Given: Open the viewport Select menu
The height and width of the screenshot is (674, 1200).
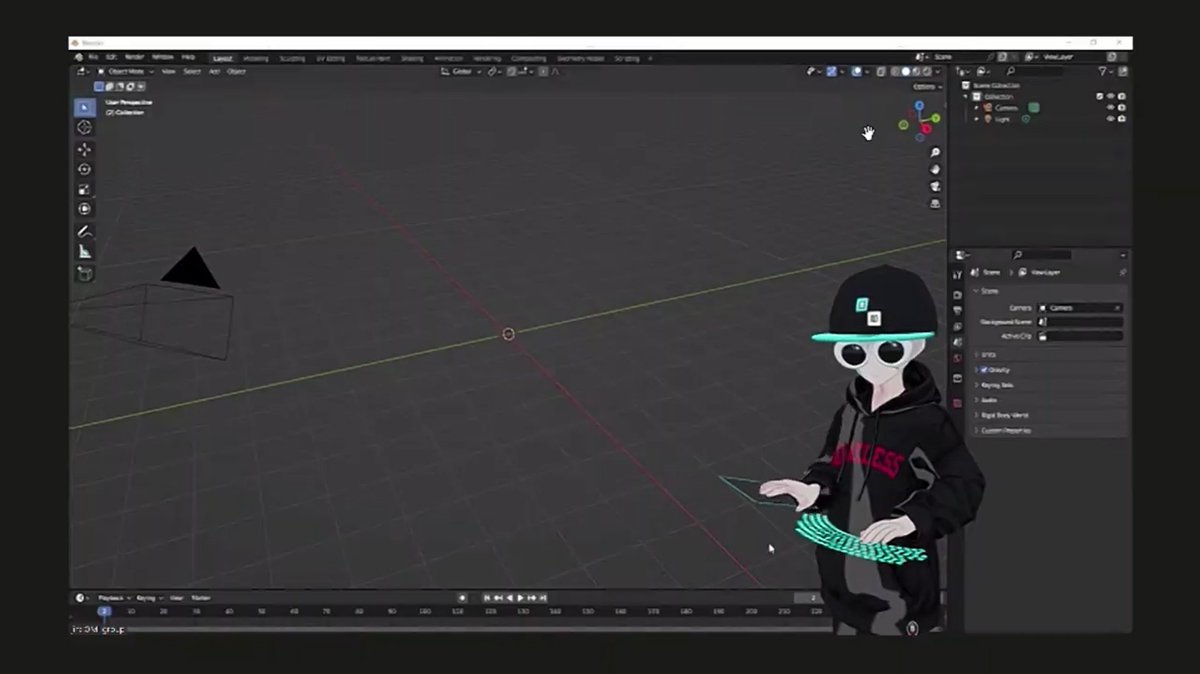Looking at the screenshot, I should click(192, 72).
